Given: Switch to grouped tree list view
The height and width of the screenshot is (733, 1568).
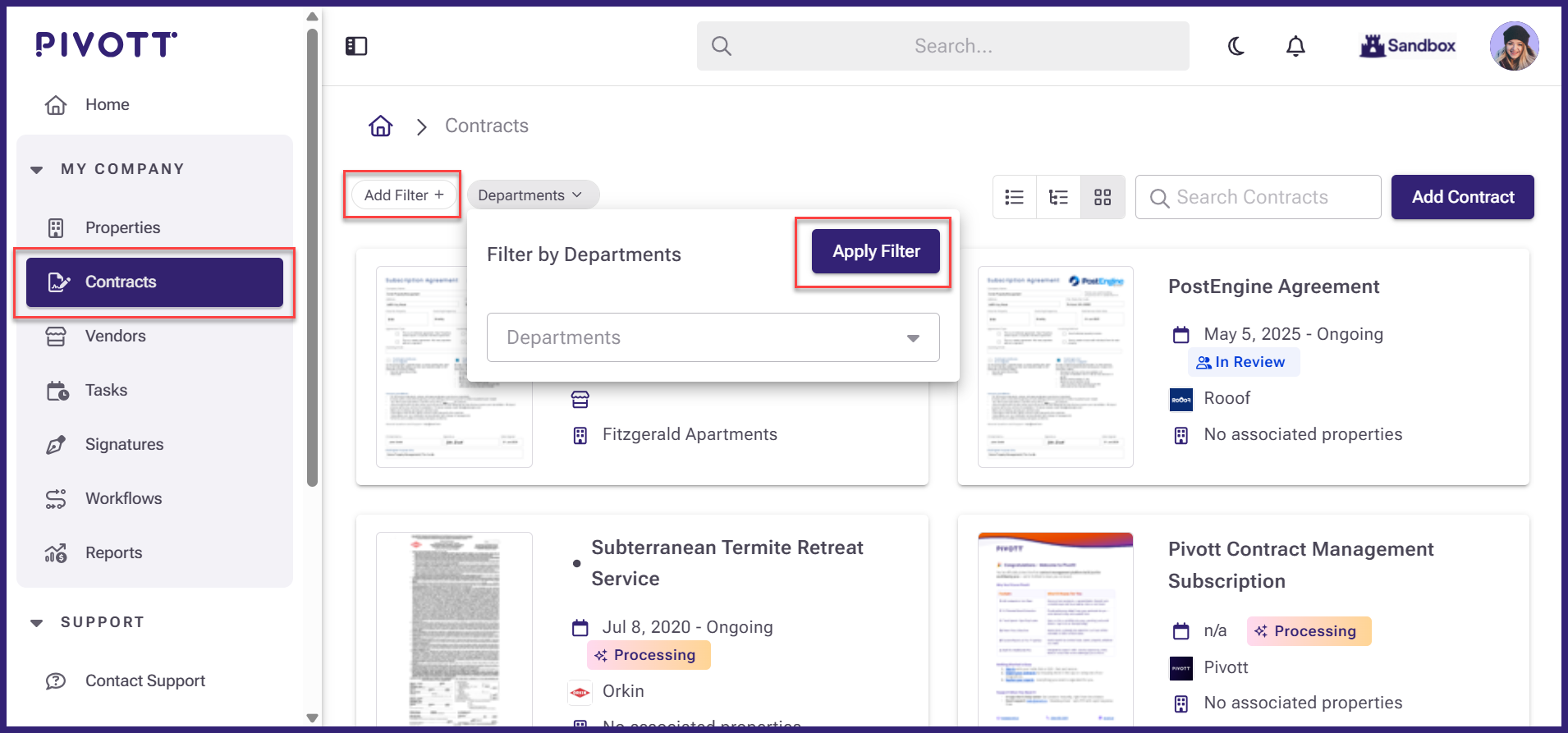Looking at the screenshot, I should (1059, 197).
